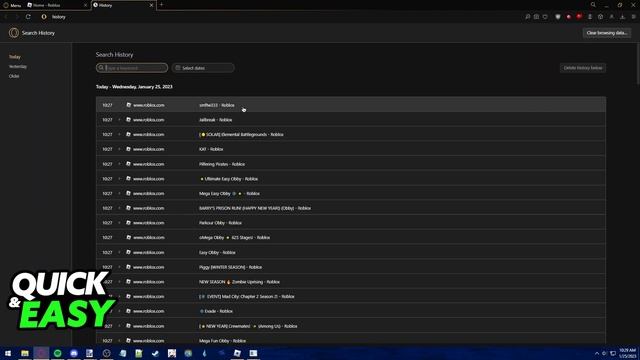
Task: Open the Elemental Battlegrounds - Roblox entry
Action: point(351,134)
